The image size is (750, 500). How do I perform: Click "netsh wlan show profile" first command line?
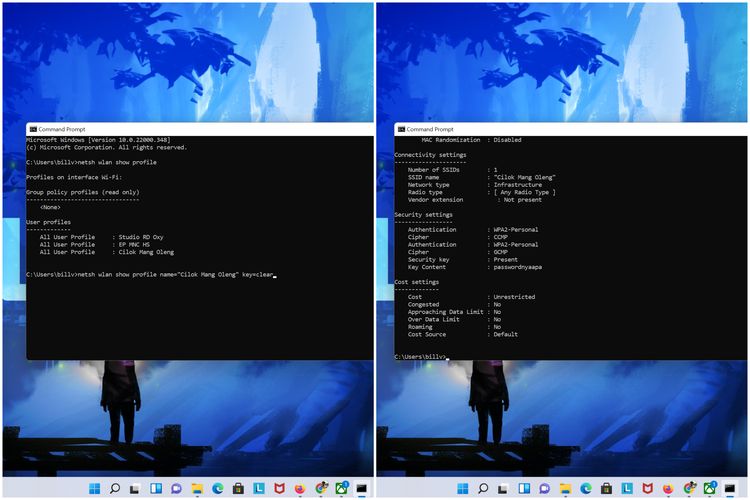pos(91,162)
